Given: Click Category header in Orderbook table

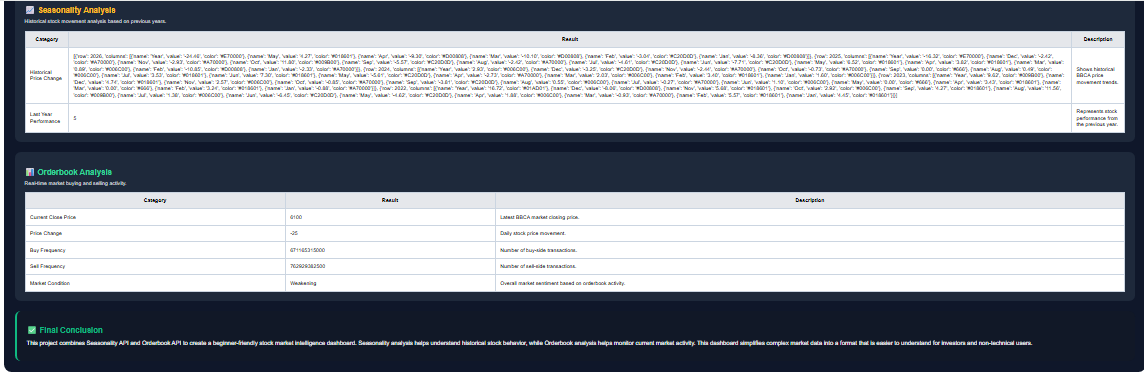Looking at the screenshot, I should 155,199.
